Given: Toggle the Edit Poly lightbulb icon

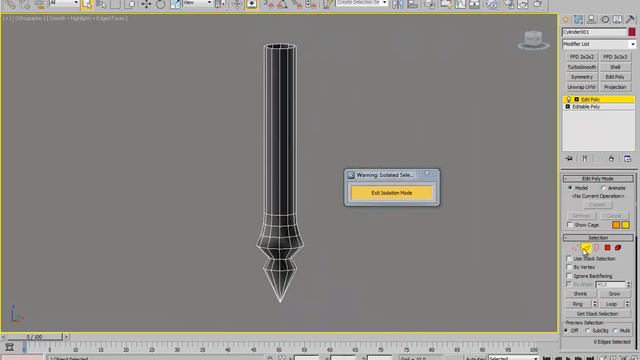Looking at the screenshot, I should [569, 100].
